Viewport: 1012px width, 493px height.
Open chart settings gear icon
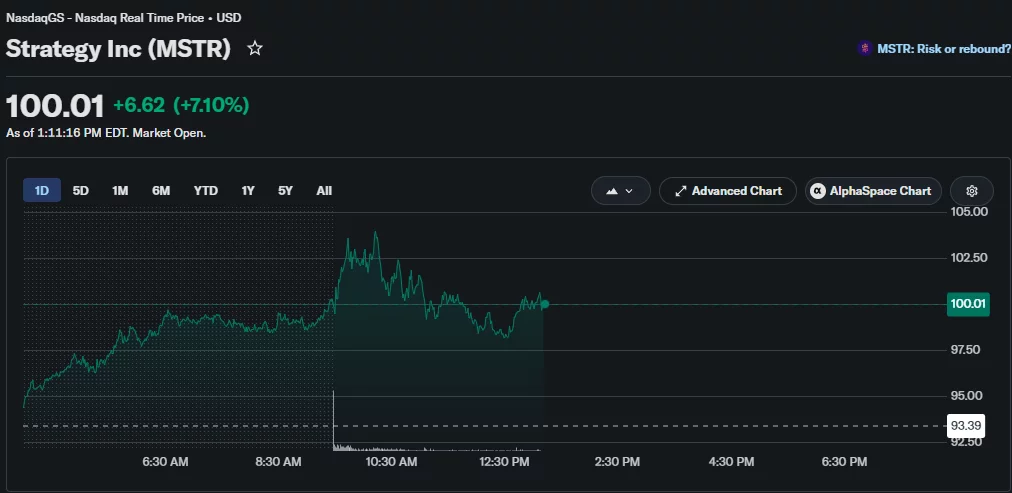pos(972,191)
